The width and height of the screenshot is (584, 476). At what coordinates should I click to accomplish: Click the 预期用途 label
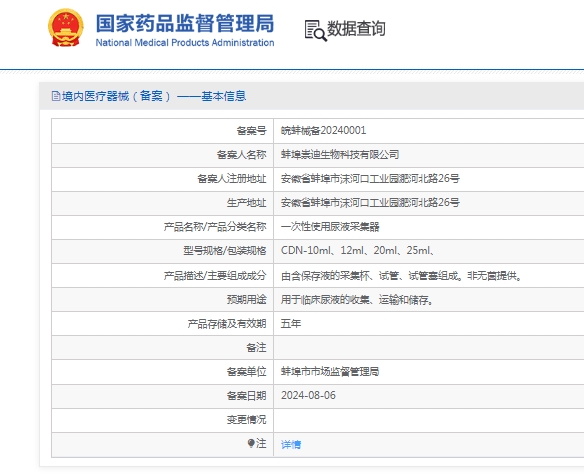[x=247, y=299]
